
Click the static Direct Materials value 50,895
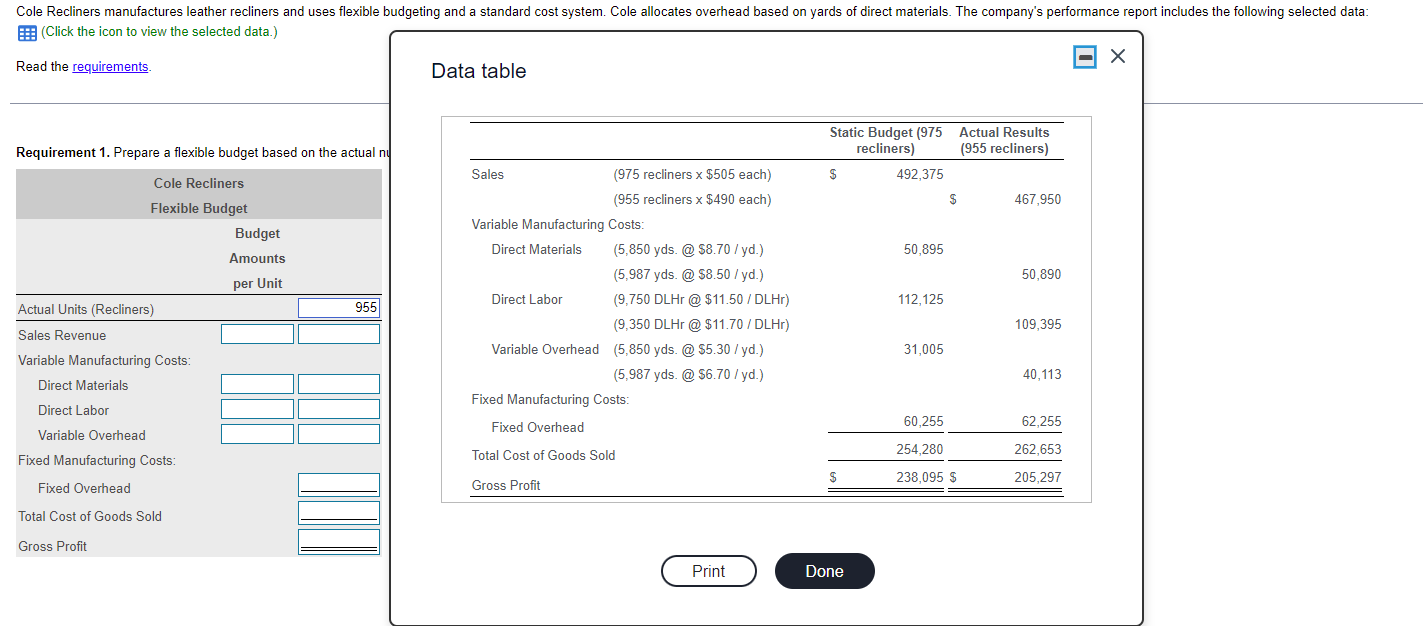(923, 249)
